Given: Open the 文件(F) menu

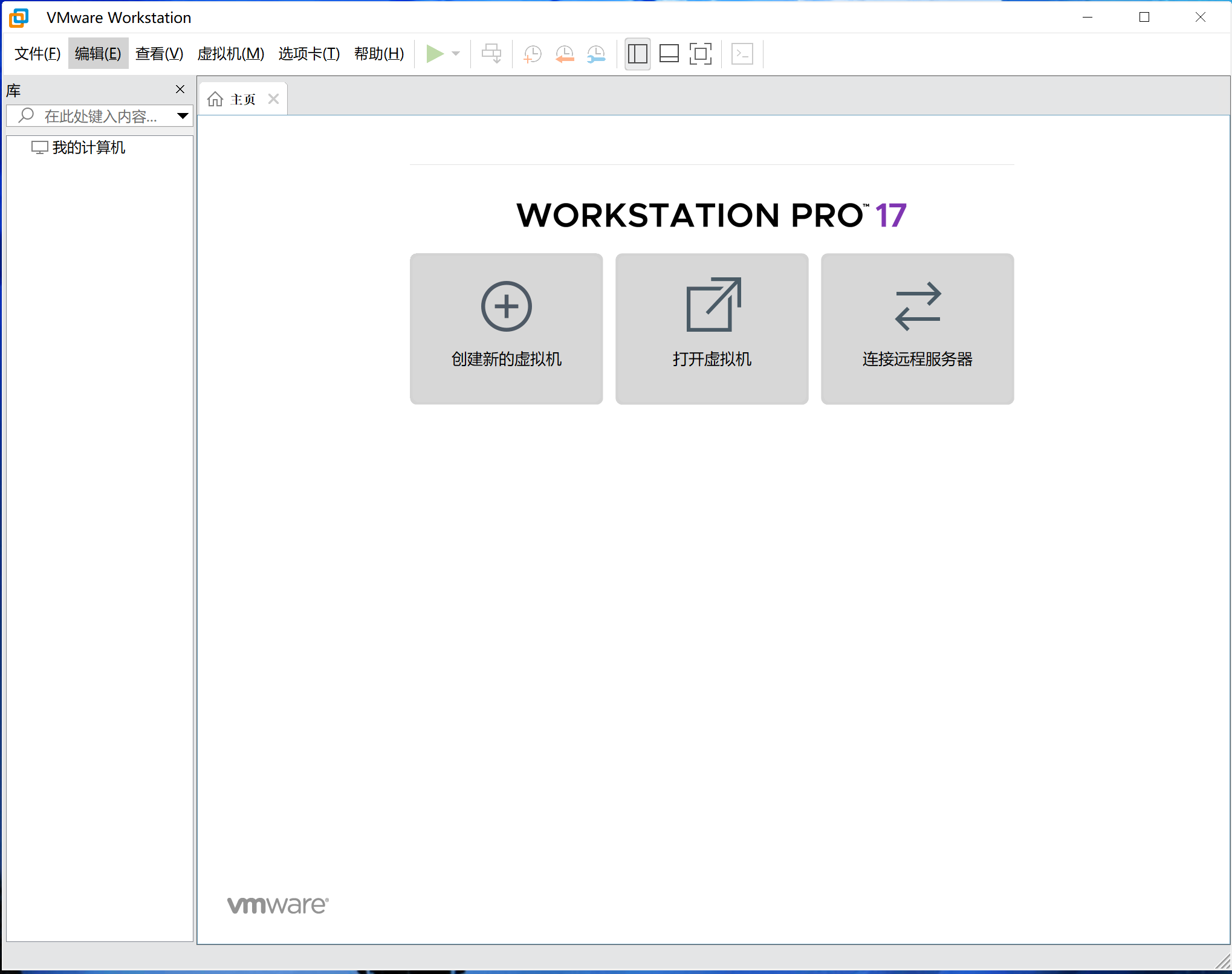Looking at the screenshot, I should [x=37, y=54].
